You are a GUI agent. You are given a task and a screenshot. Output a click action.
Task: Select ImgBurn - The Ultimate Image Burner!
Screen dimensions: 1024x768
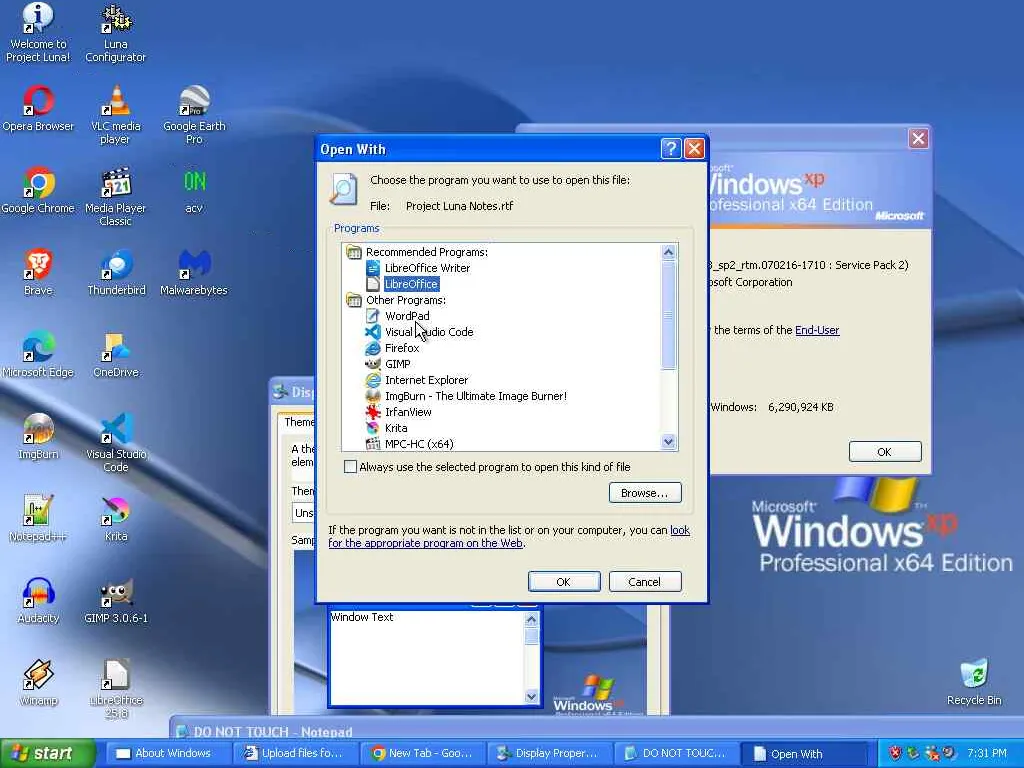pos(475,396)
